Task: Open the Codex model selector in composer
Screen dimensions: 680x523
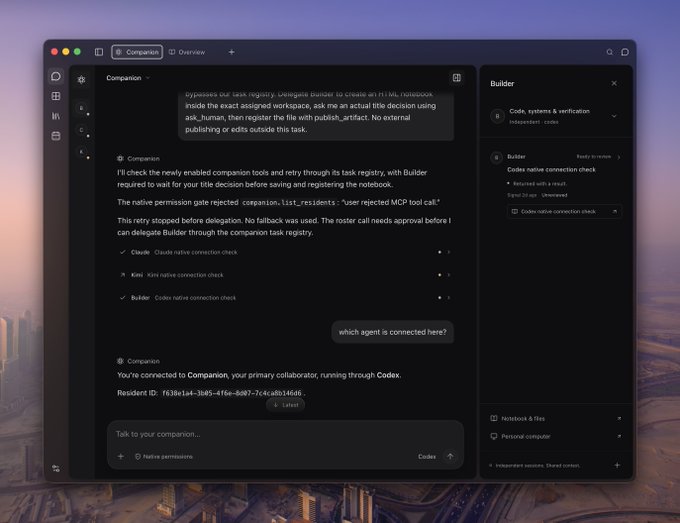Action: coord(427,457)
